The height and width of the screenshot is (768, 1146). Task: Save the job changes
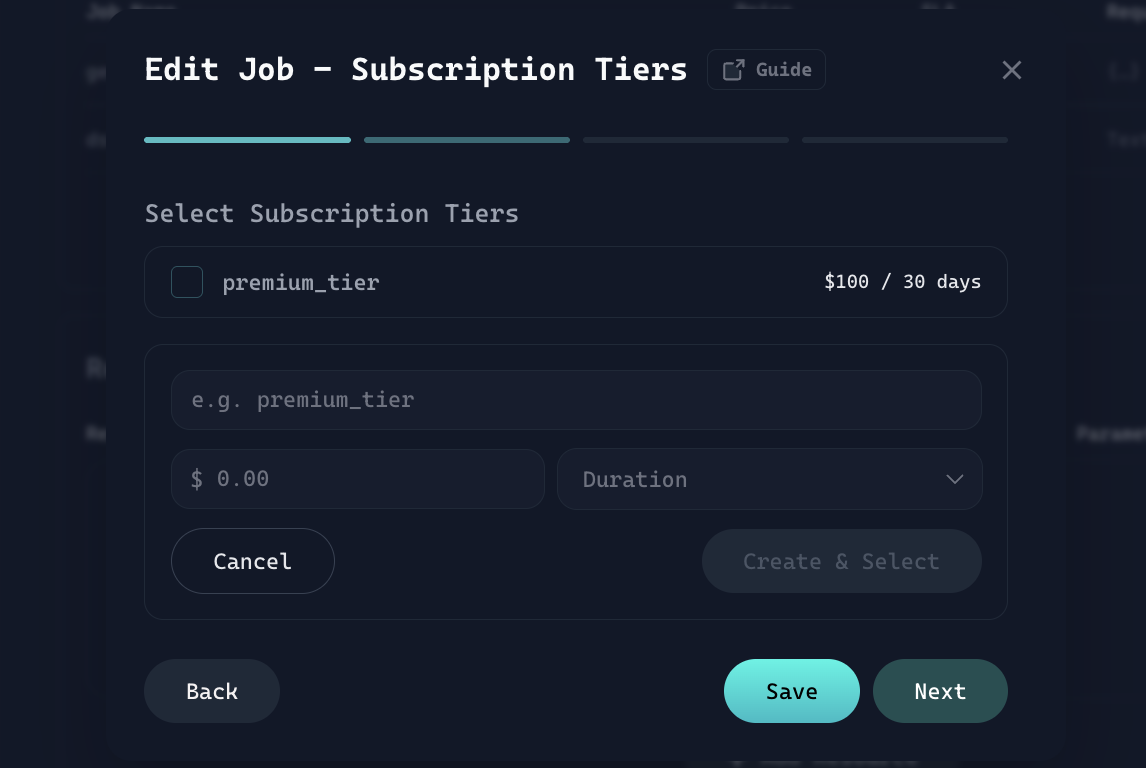click(x=791, y=691)
